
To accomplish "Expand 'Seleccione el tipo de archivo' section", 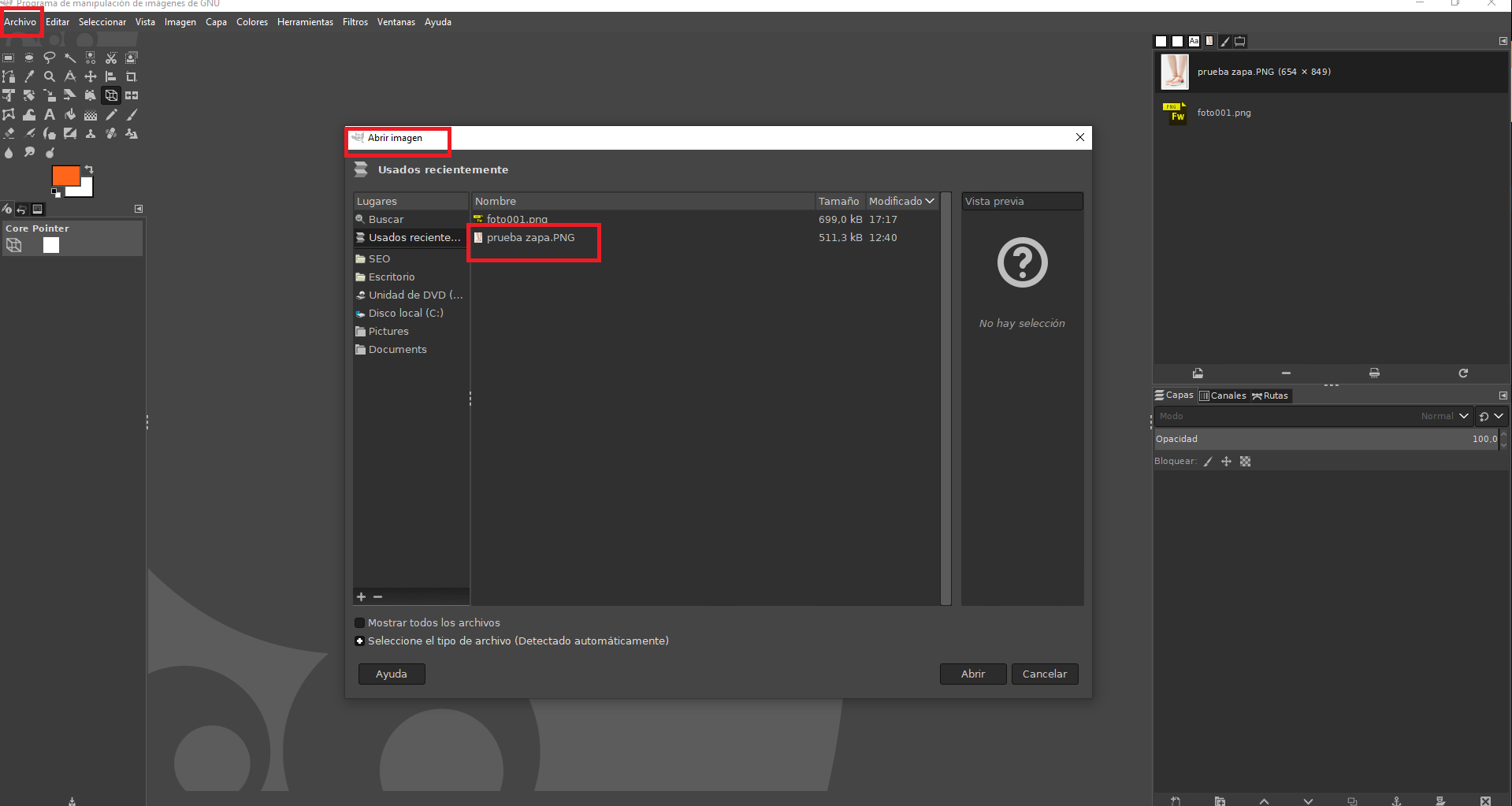I will tap(360, 641).
